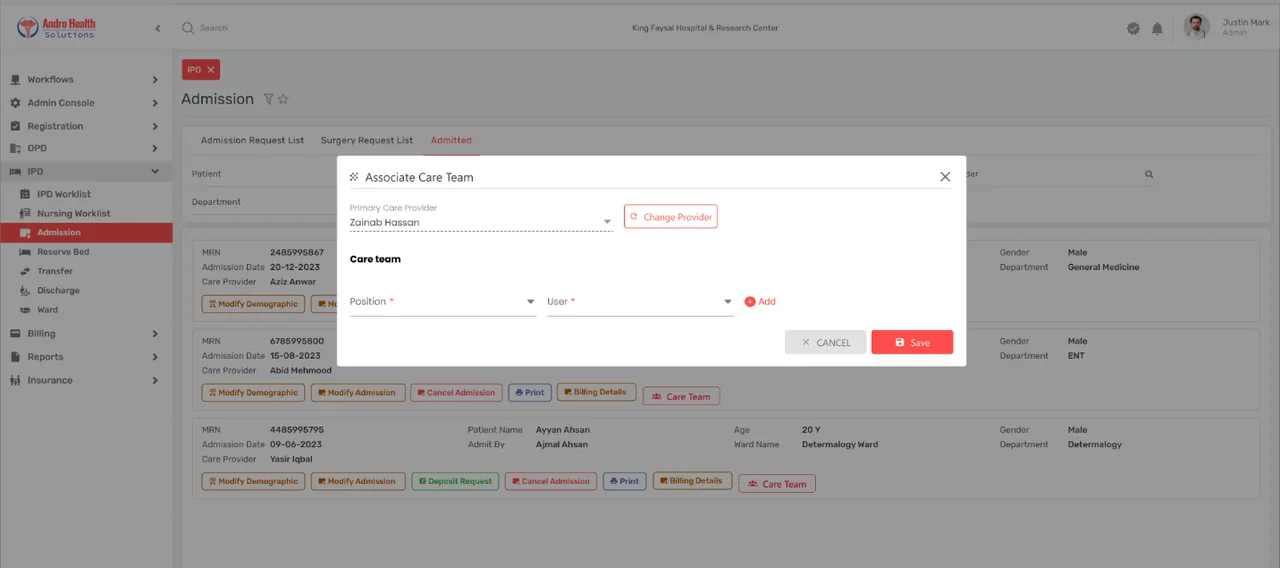1280x568 pixels.
Task: Click Justin Mark's profile avatar
Action: (x=1197, y=27)
